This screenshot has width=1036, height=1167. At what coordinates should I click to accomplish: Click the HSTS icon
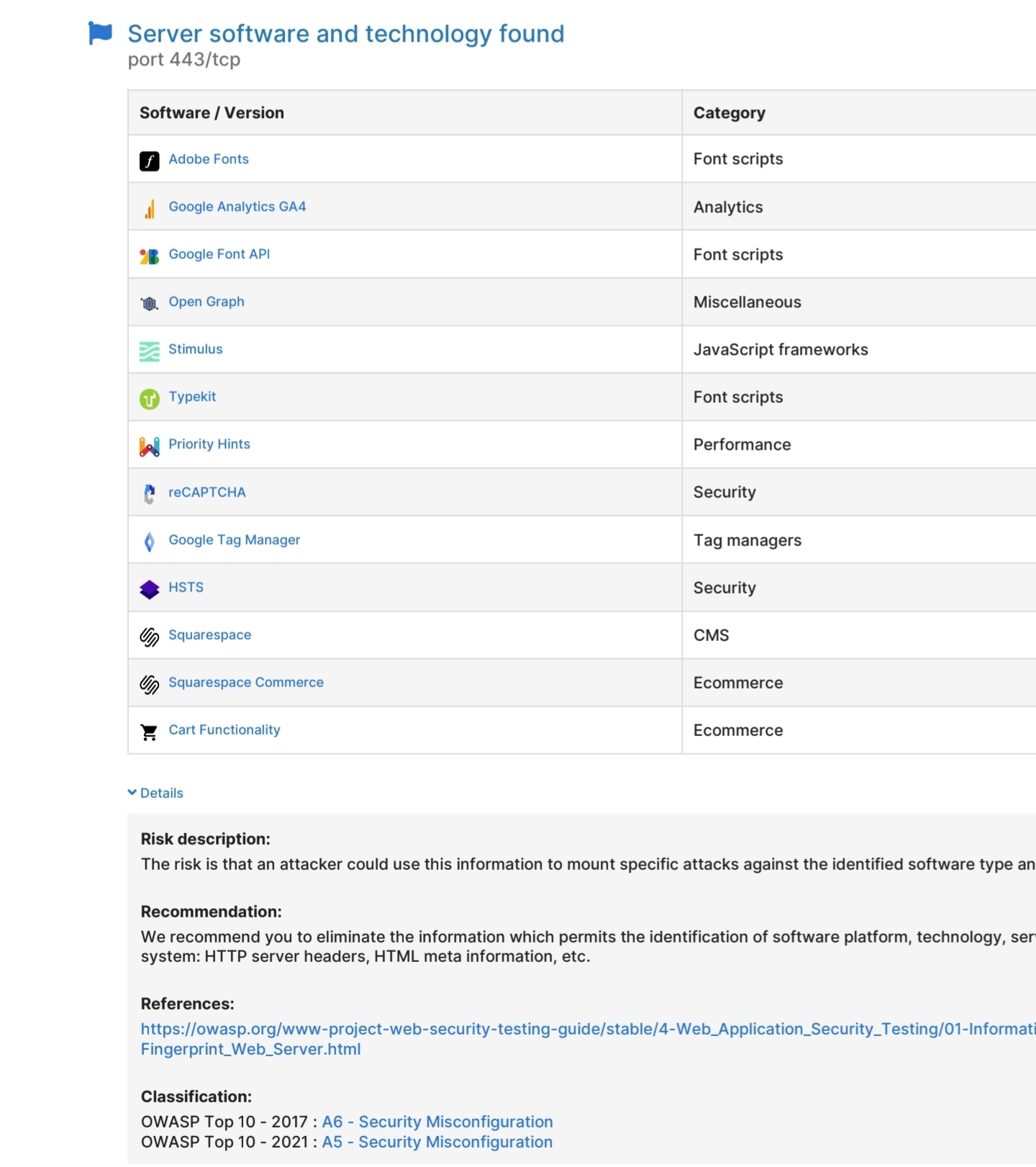point(149,589)
